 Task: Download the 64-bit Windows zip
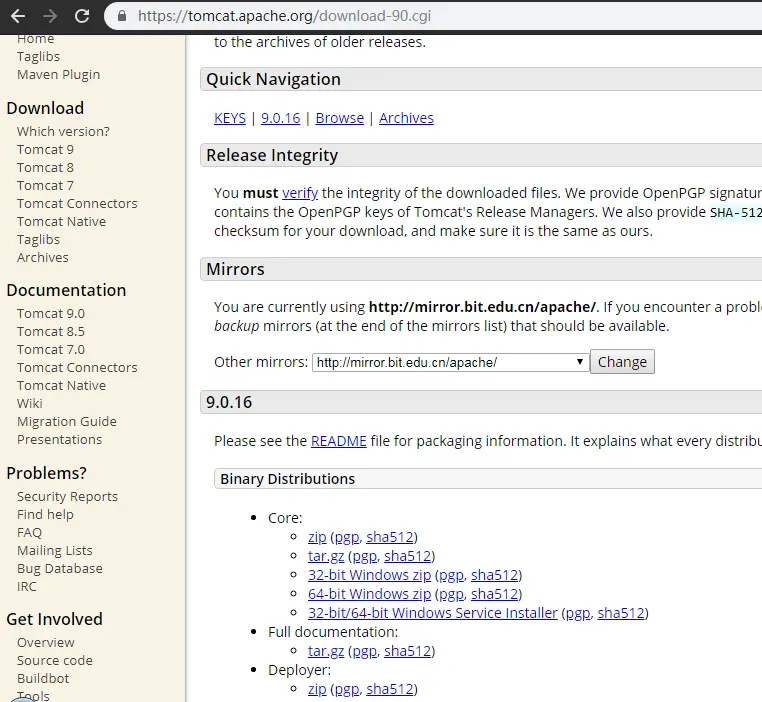[x=369, y=594]
